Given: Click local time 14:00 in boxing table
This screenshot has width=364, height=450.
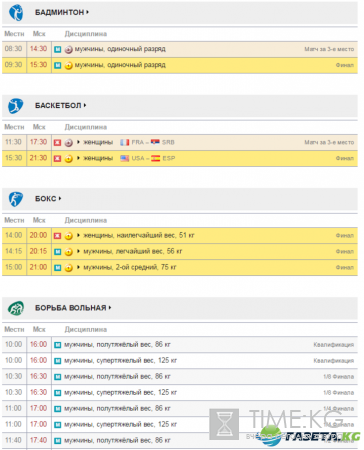Looking at the screenshot, I should [14, 235].
